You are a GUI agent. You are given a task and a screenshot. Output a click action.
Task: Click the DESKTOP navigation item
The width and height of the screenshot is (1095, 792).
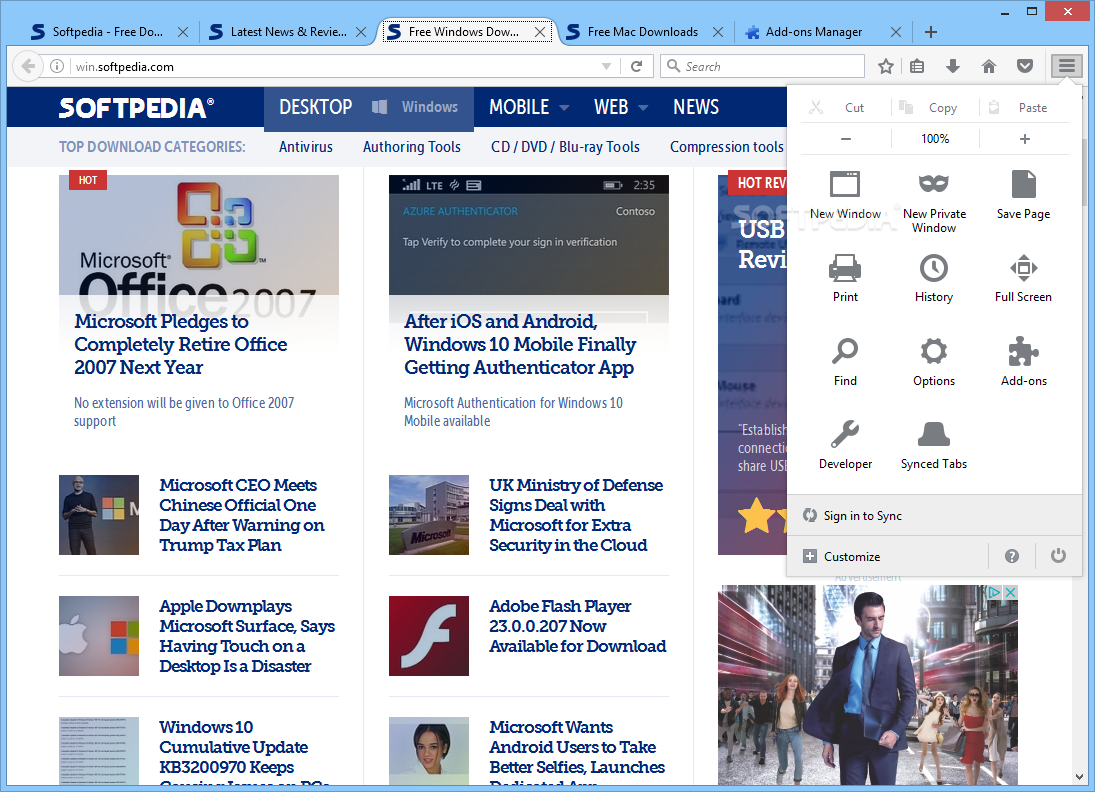(316, 107)
